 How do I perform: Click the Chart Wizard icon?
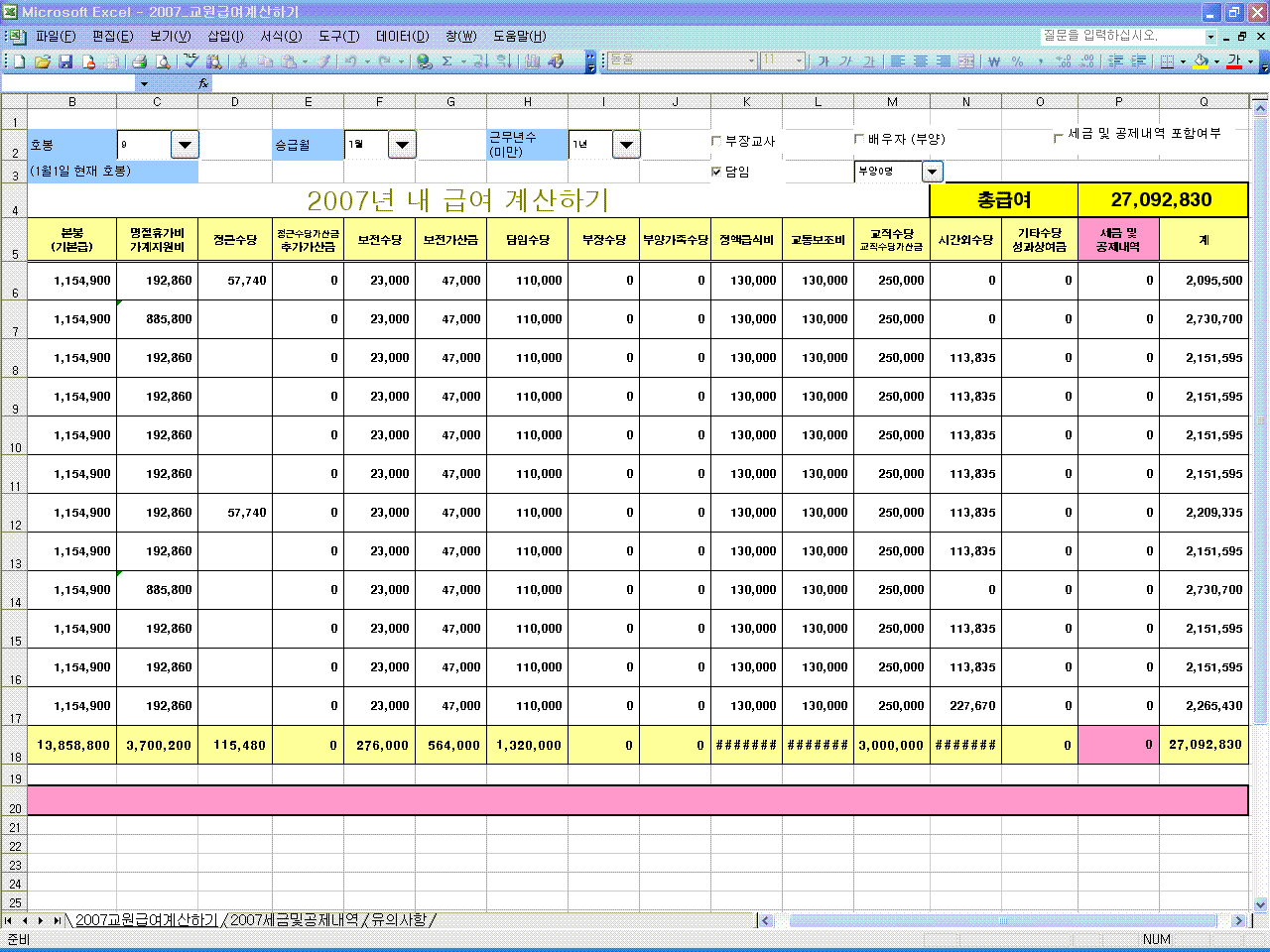pyautogui.click(x=532, y=61)
